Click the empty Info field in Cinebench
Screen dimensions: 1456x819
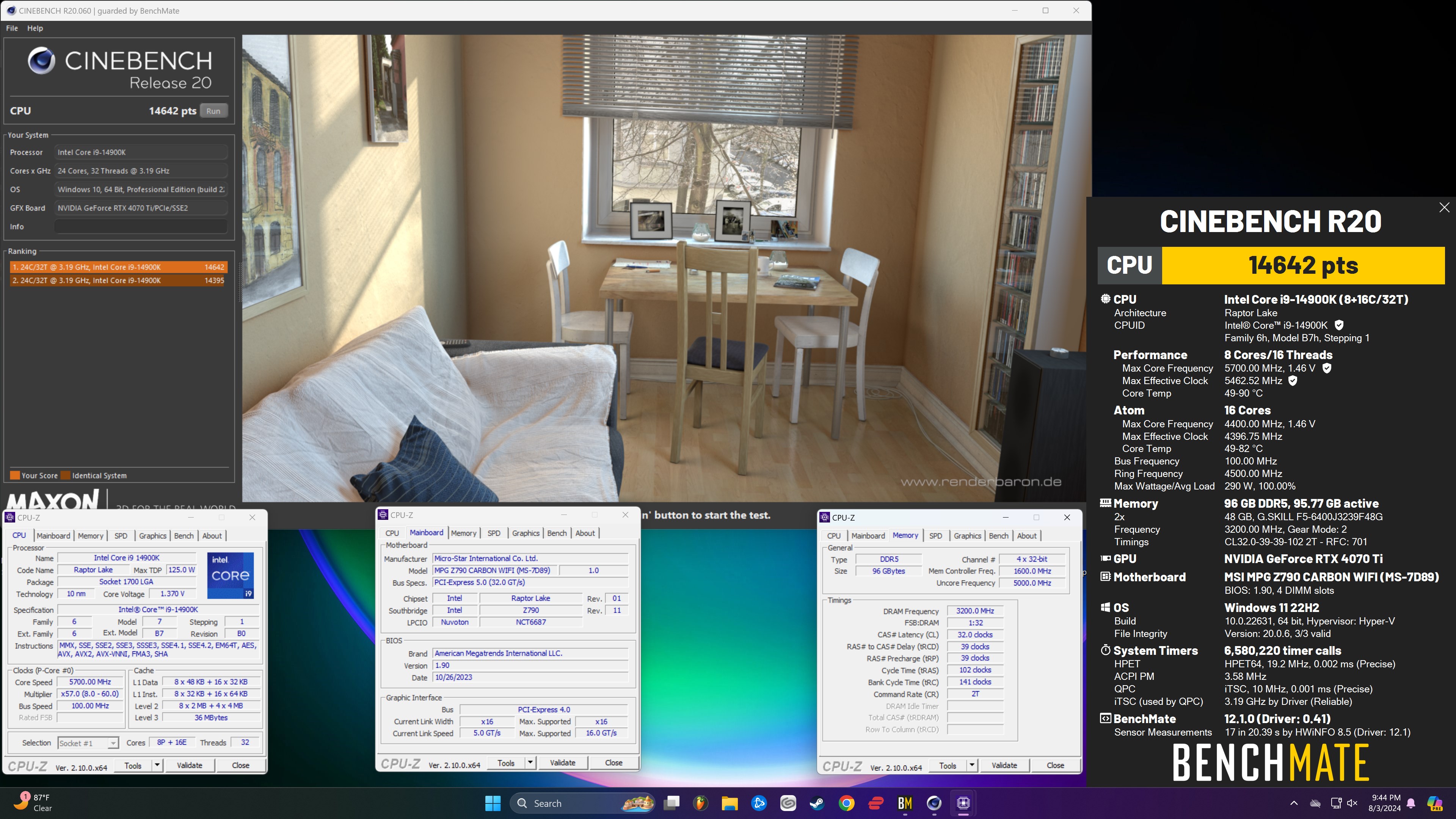tap(141, 227)
